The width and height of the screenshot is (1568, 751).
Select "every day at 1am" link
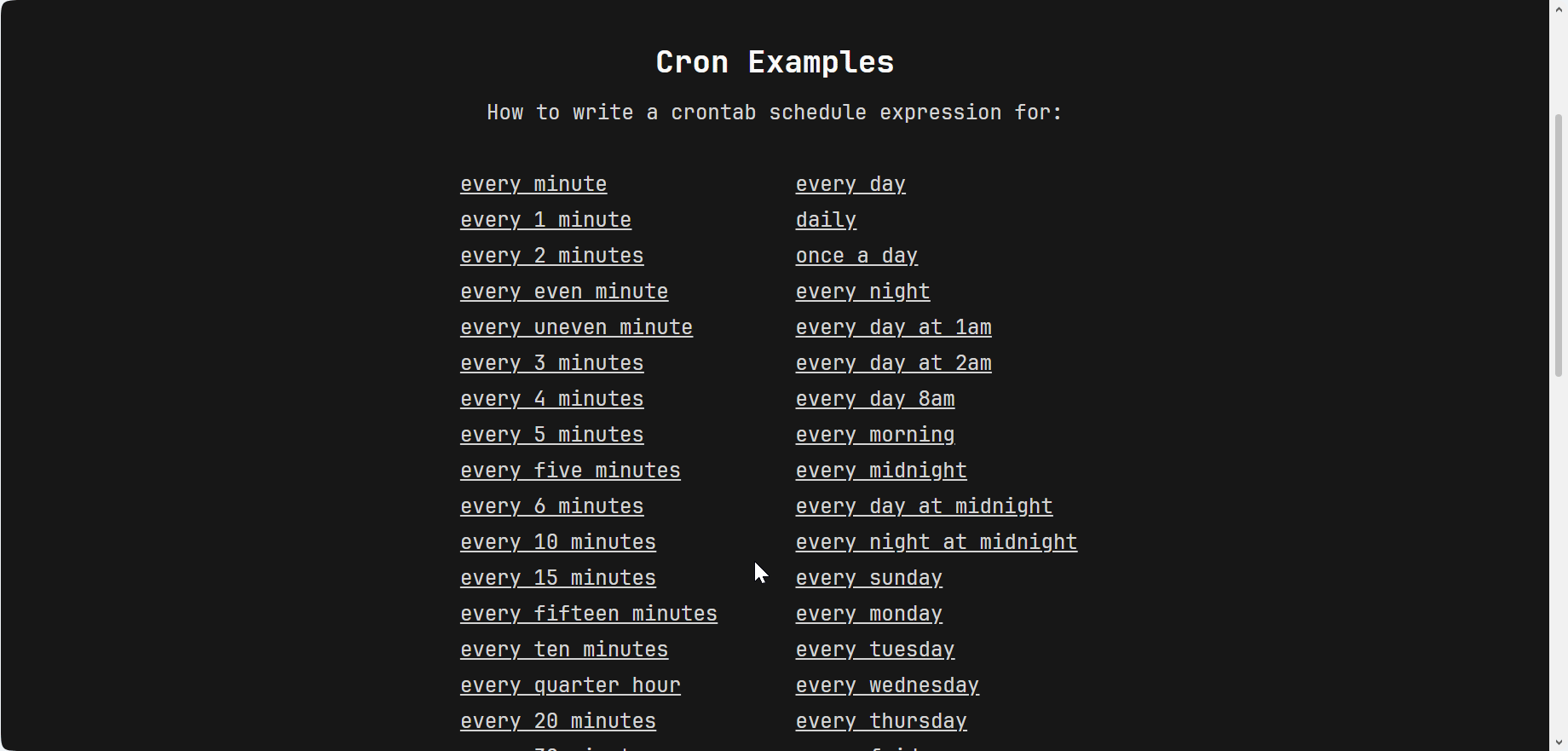[893, 327]
